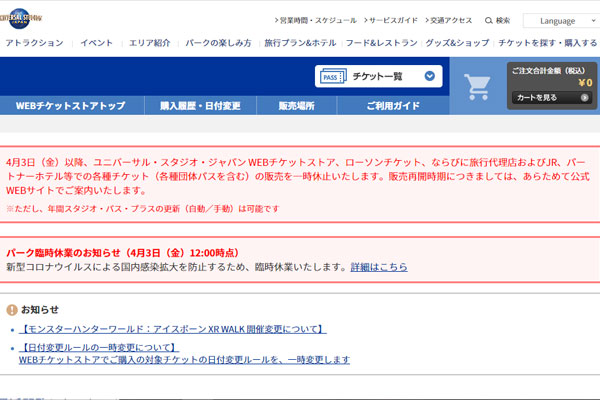Open the グッズ&ショップ menu
The width and height of the screenshot is (600, 400).
[457, 43]
